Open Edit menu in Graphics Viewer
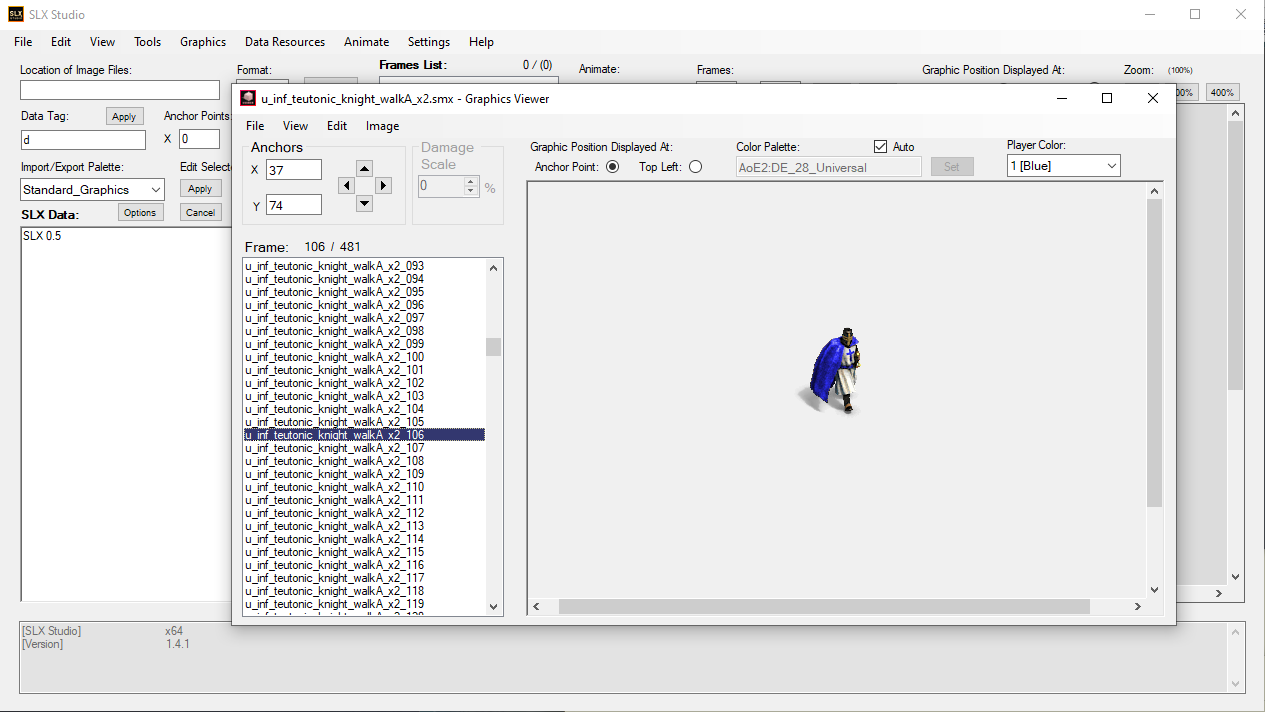The image size is (1265, 712). [337, 126]
